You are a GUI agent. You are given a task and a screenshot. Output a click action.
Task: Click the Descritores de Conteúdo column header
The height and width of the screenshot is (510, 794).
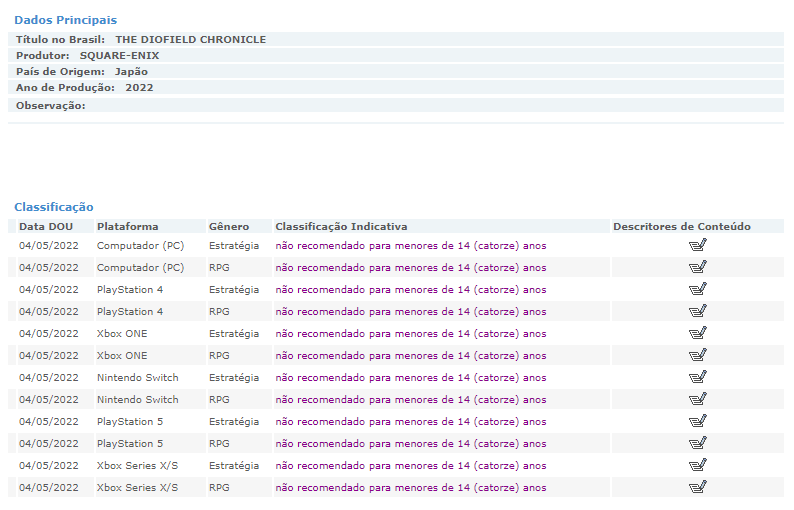click(x=682, y=227)
